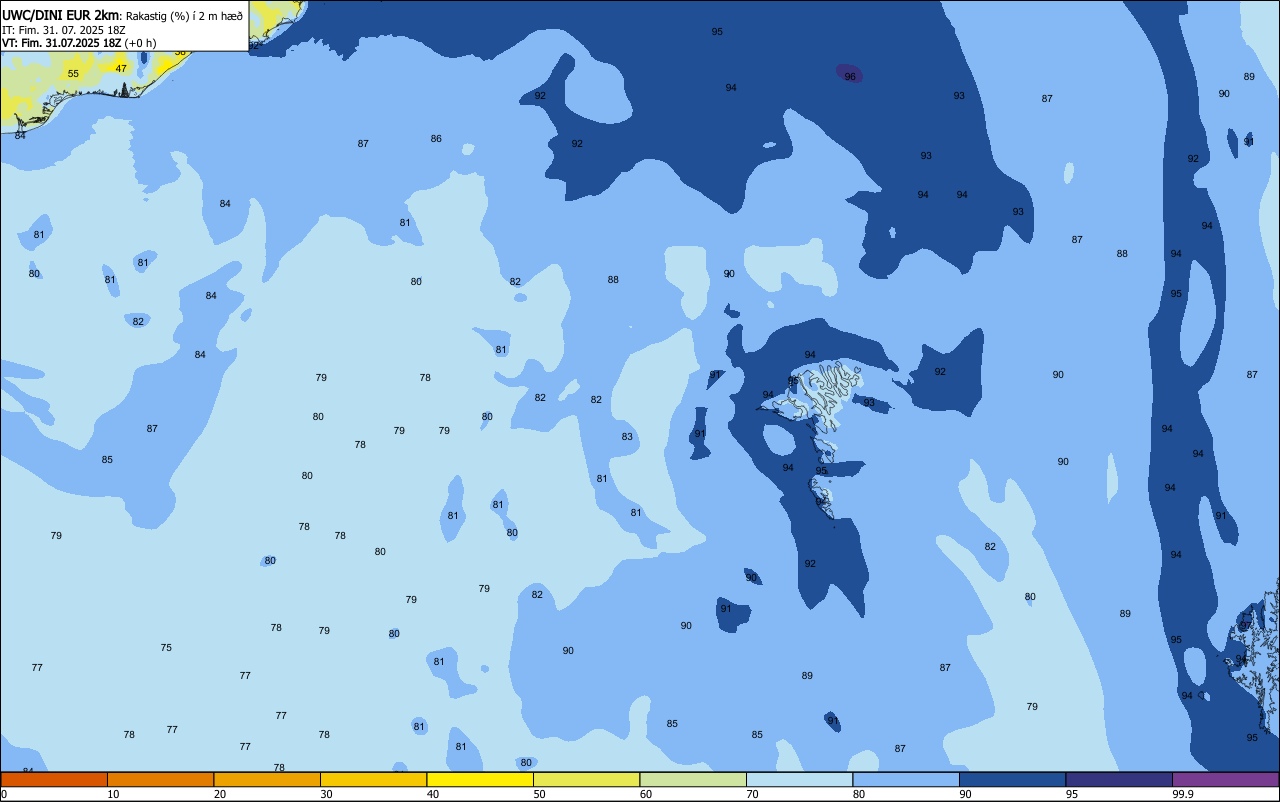Click the '55' value in the yellow area

pos(73,74)
